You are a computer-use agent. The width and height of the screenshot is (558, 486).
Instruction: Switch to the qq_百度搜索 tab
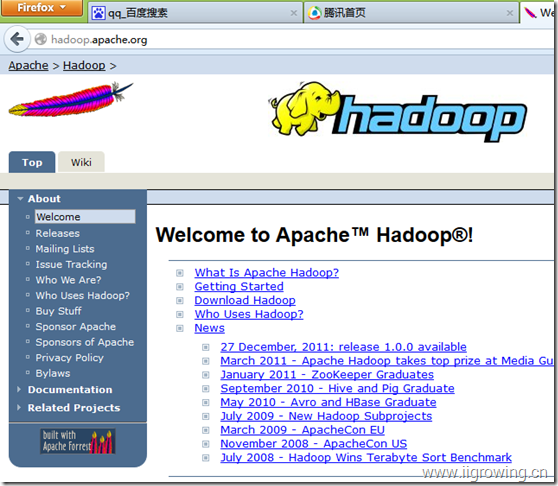[x=194, y=13]
